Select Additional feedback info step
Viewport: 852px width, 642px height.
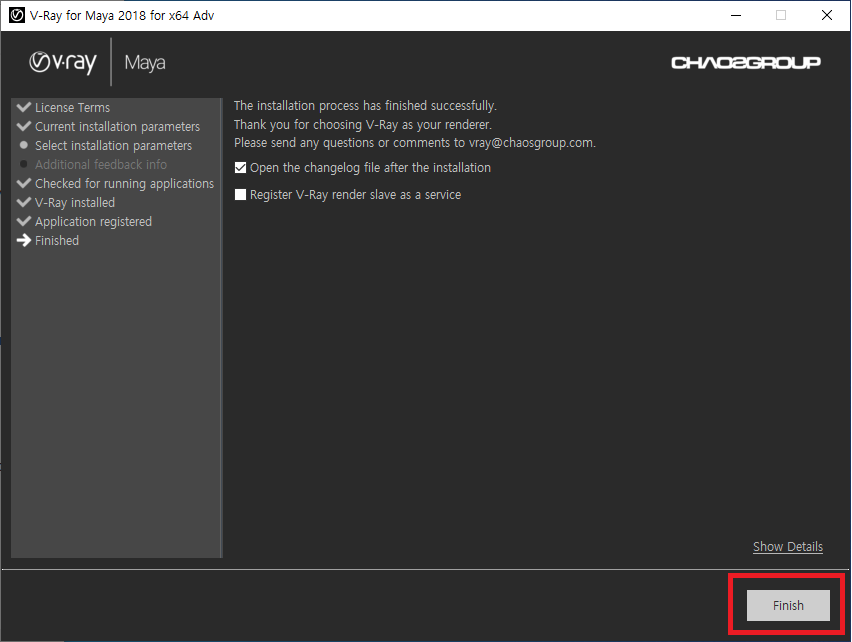(x=101, y=165)
